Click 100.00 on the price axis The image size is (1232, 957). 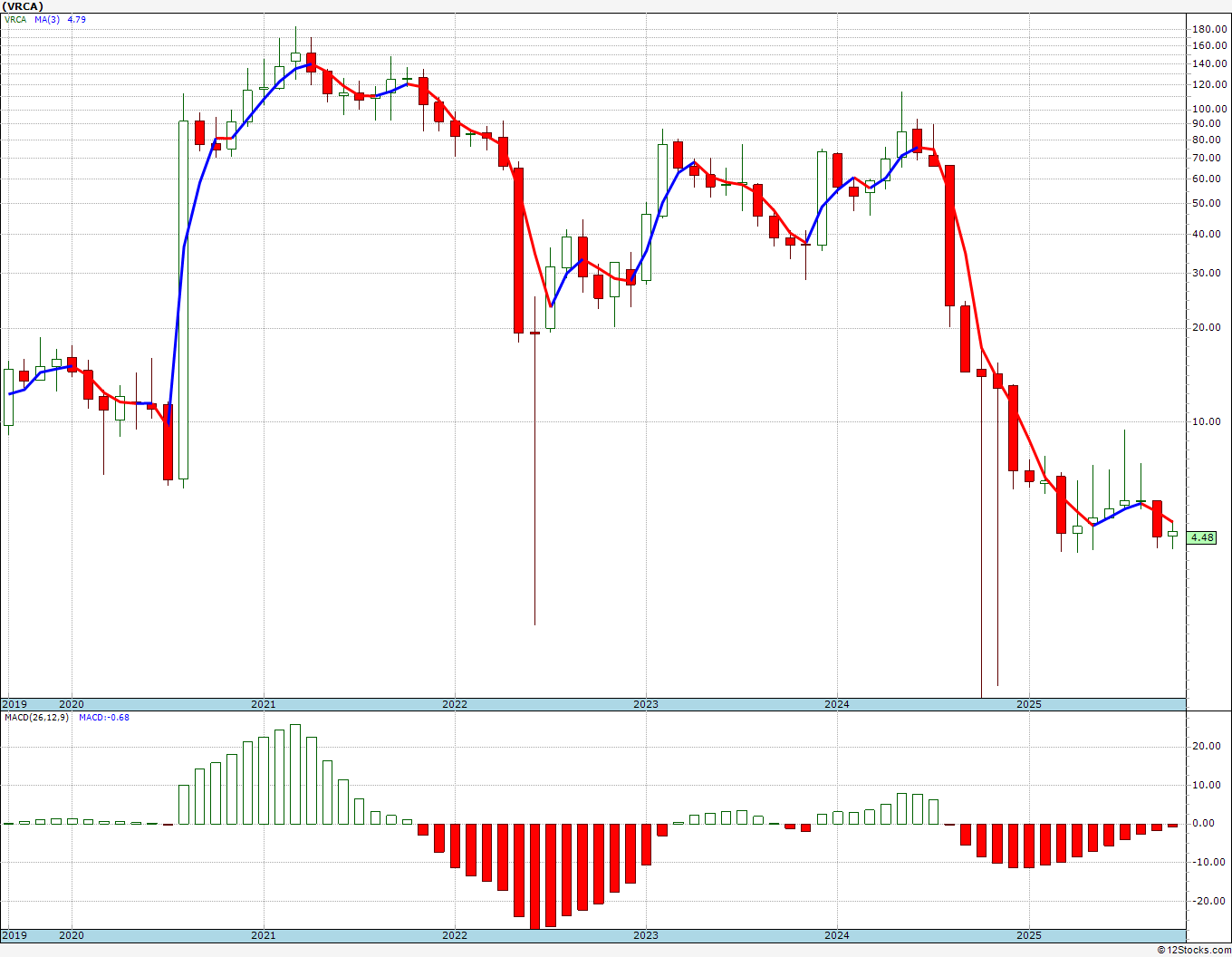click(x=1209, y=109)
